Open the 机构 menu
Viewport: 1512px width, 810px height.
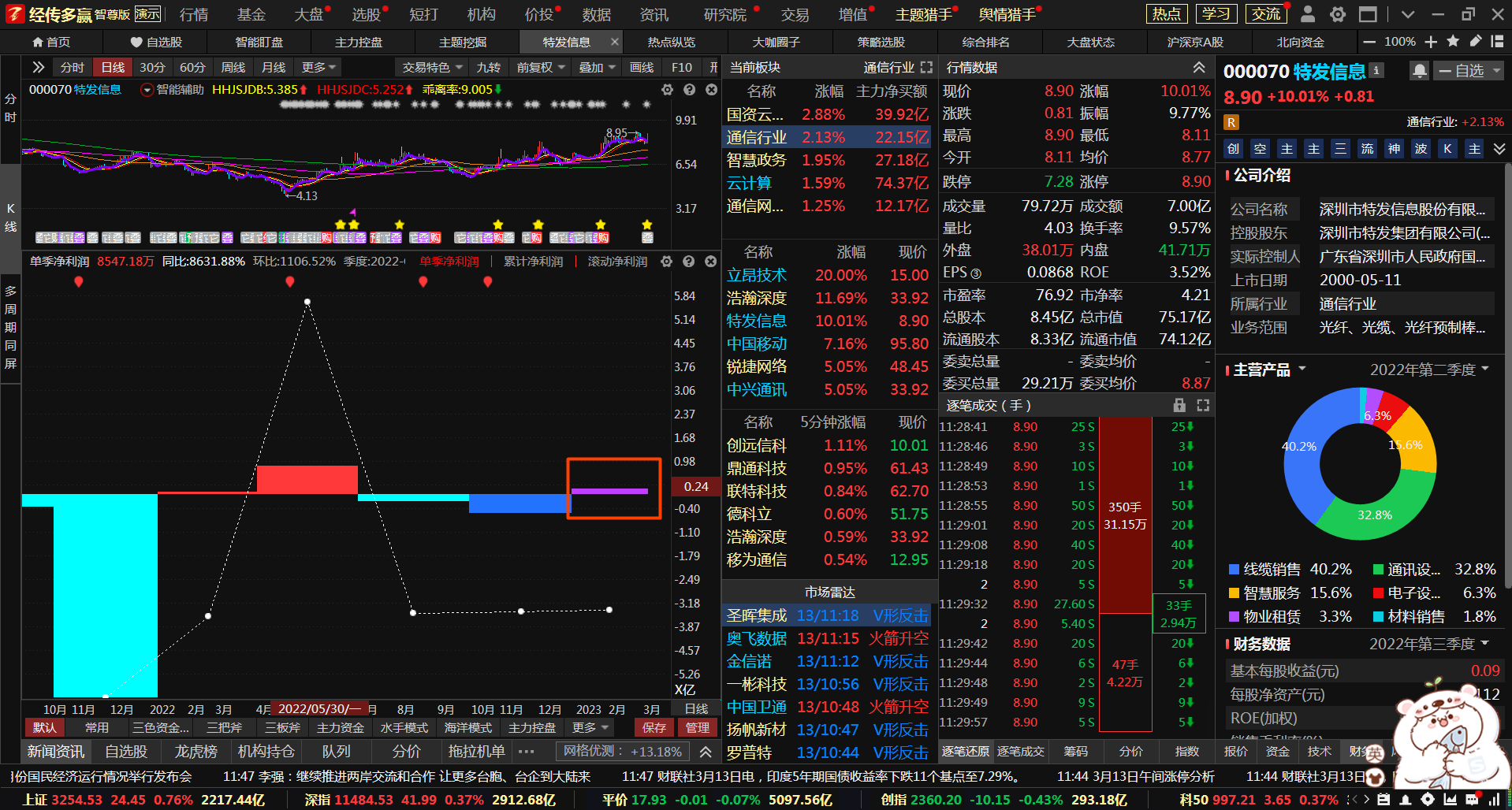[481, 14]
